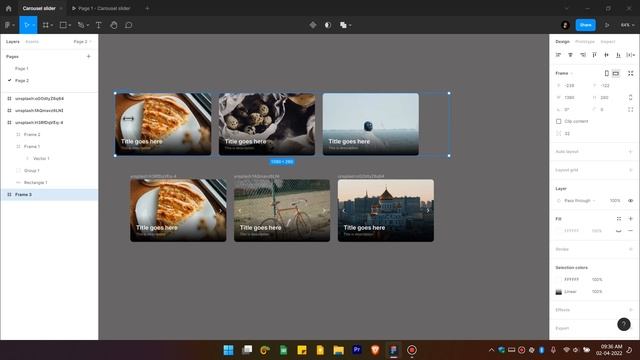The height and width of the screenshot is (360, 640).
Task: Open a new file tab with plus
Action: point(147,8)
